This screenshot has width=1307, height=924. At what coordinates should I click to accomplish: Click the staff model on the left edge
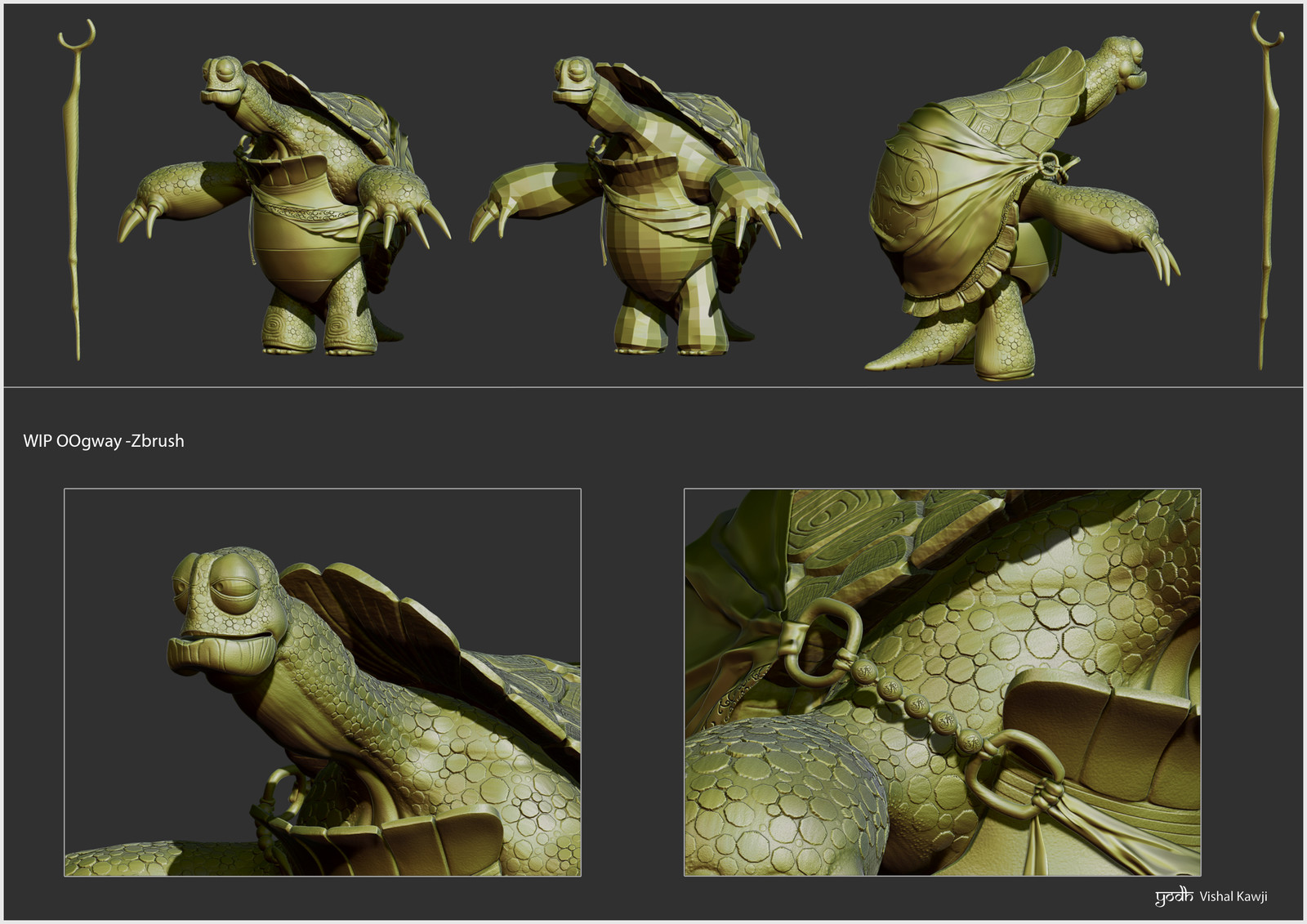(76, 190)
